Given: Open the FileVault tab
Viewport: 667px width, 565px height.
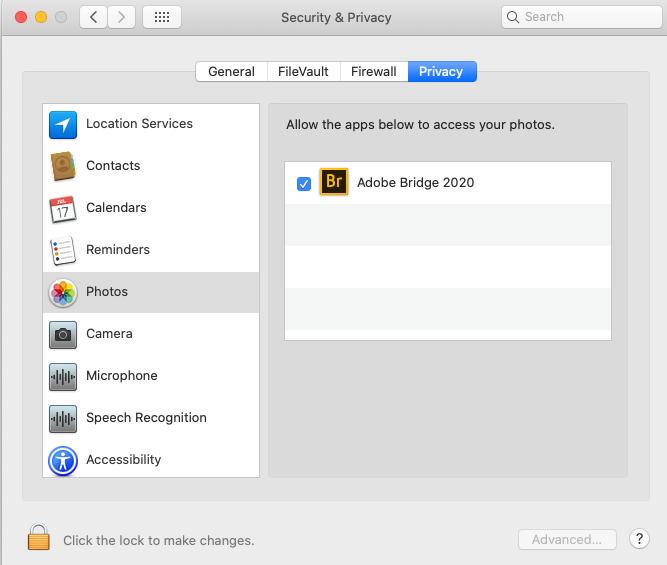Looking at the screenshot, I should coord(303,71).
